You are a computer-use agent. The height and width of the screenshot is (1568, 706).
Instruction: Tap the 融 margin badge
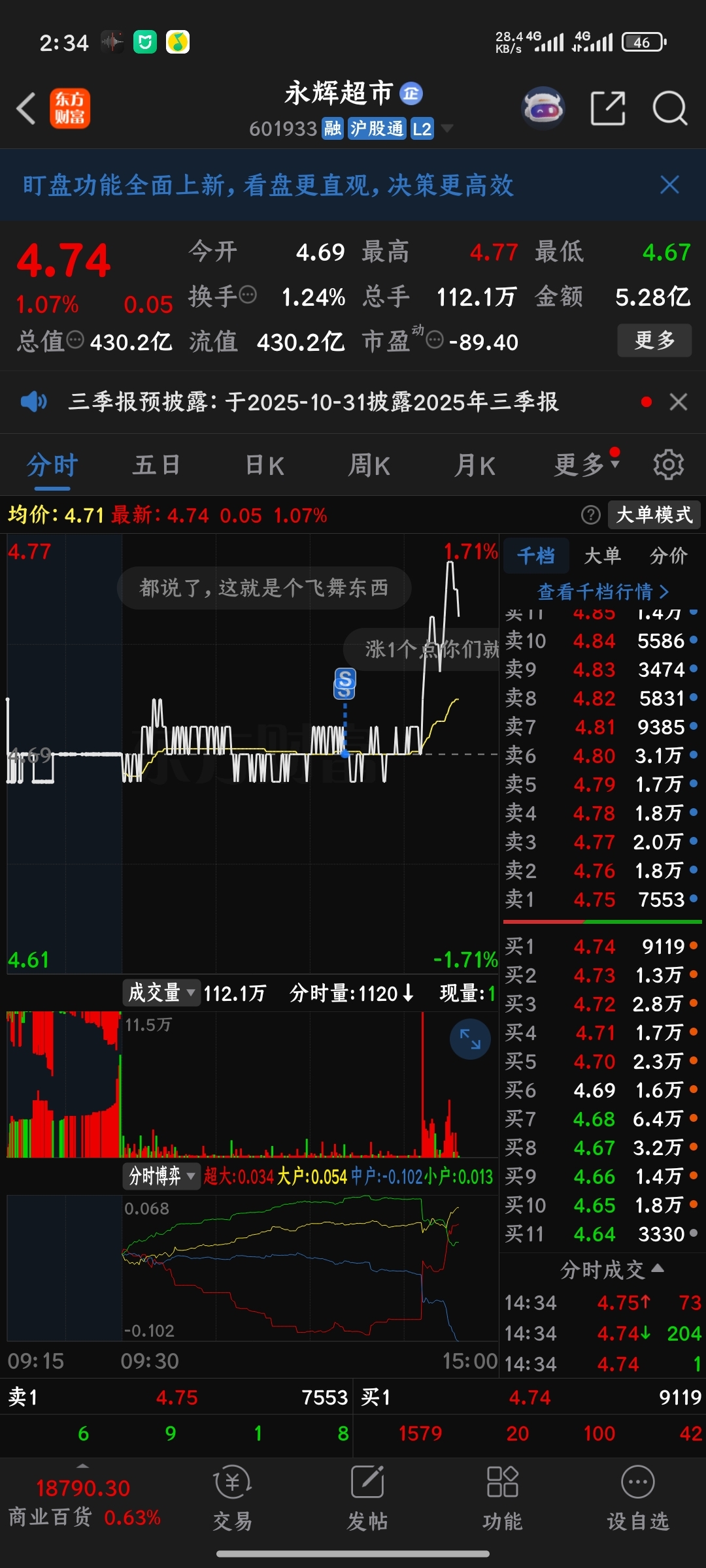point(333,129)
